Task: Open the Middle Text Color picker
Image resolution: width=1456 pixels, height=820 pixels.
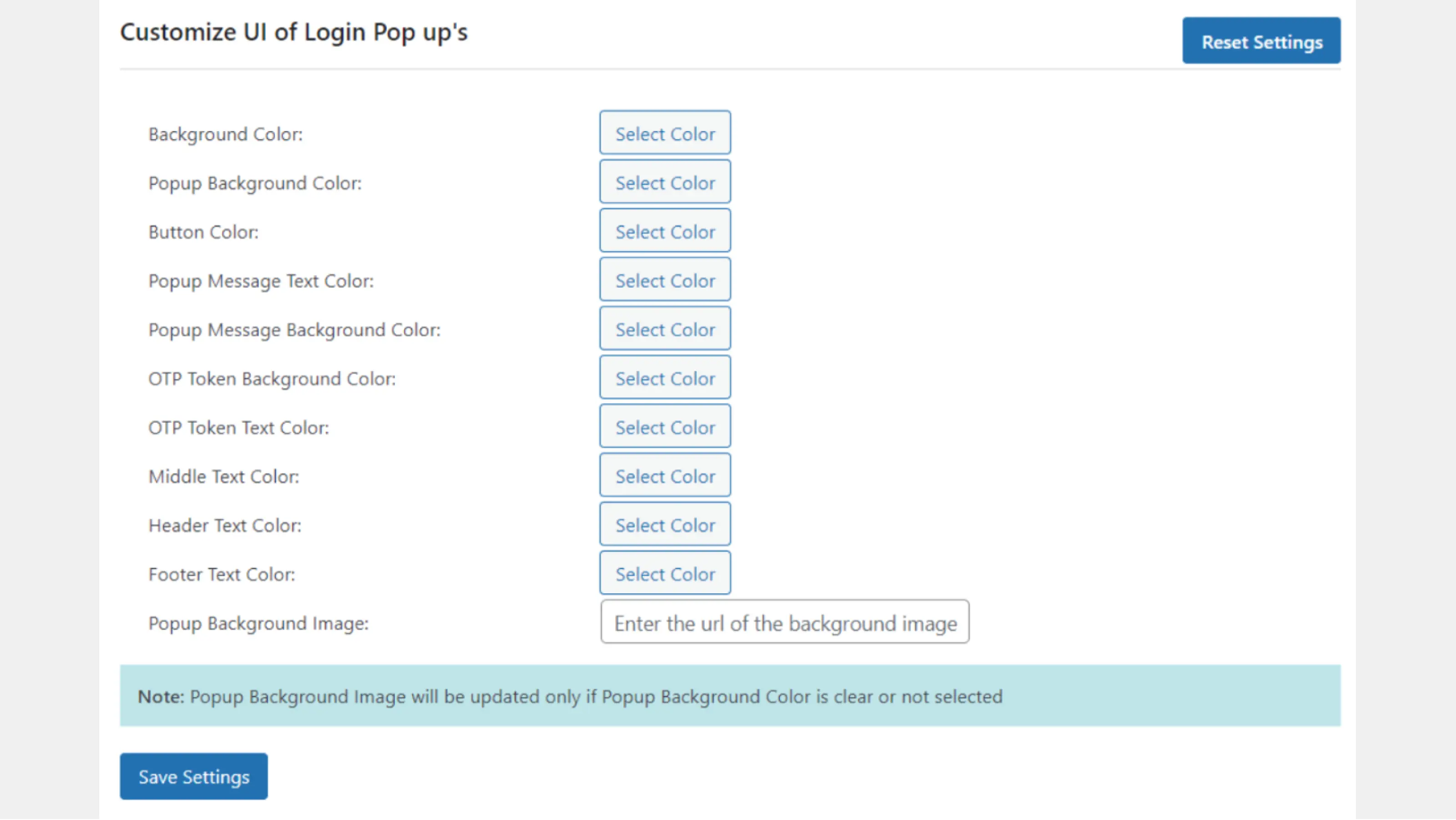Action: point(665,475)
